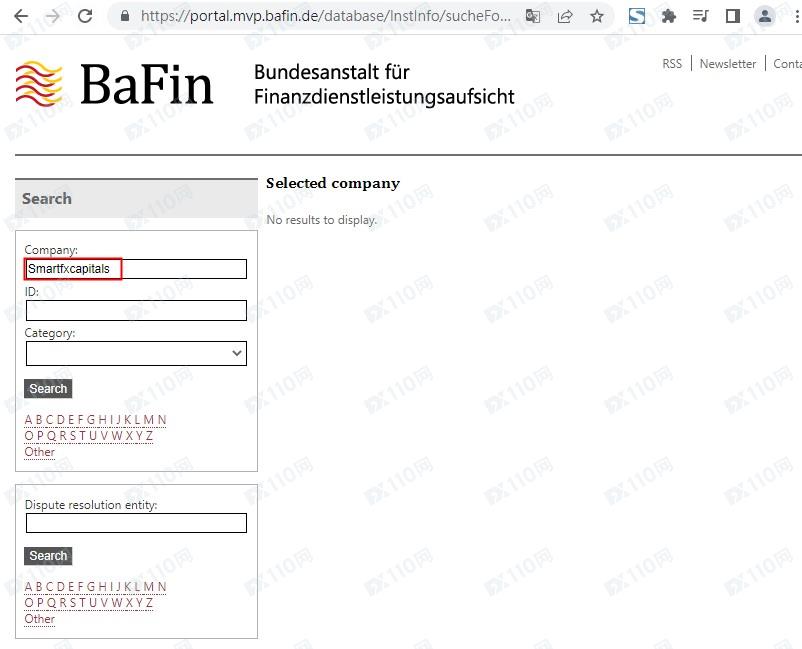Viewport: 802px width, 649px height.
Task: Open the media controls icon
Action: 700,16
